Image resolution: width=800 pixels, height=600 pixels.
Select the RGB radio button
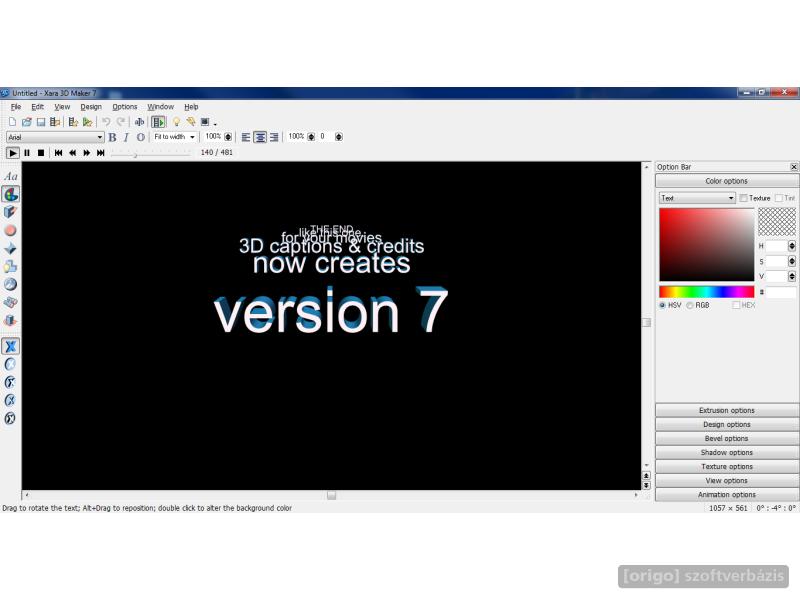(690, 305)
